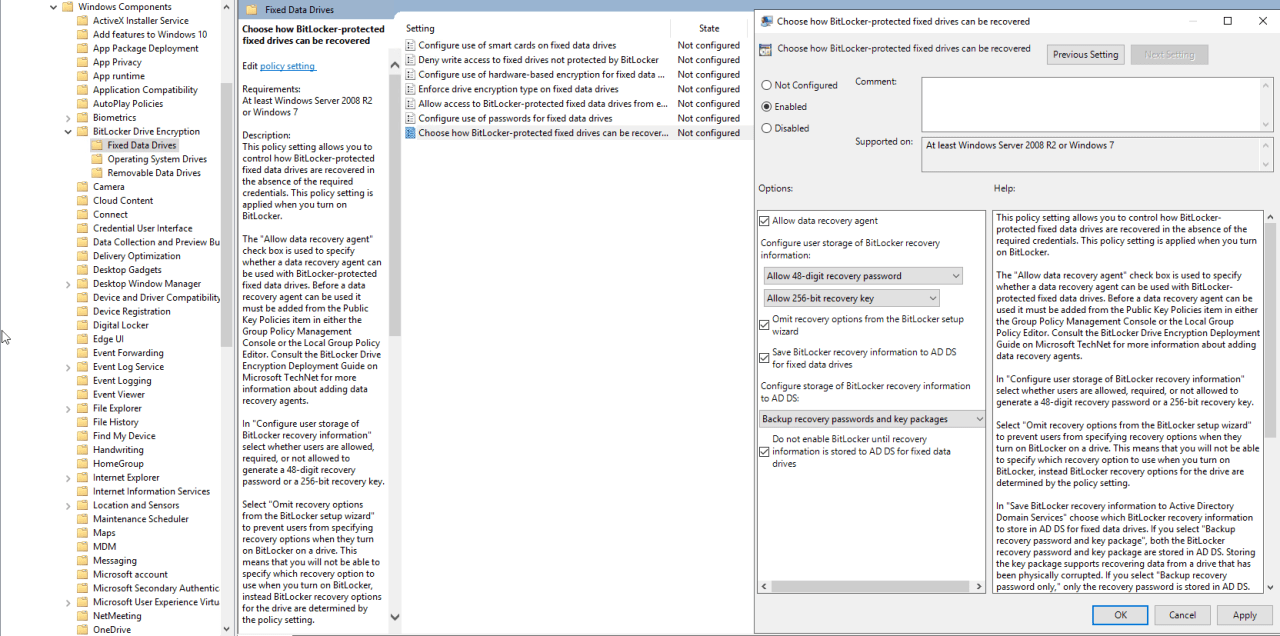Click the 'Enforce drive encryption type' policy icon
The width and height of the screenshot is (1280, 636).
pos(409,89)
